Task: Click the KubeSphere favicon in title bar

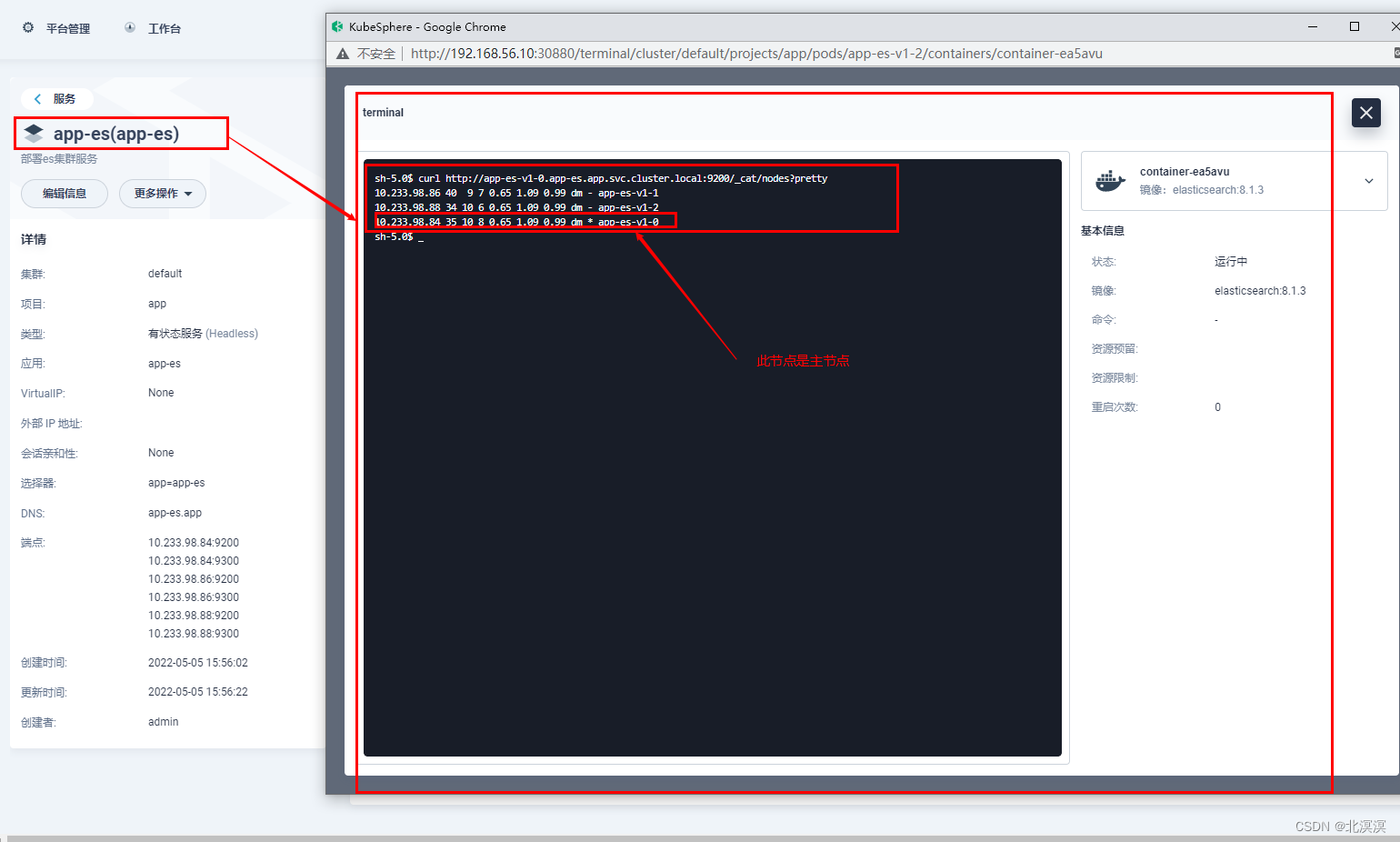Action: coord(337,26)
